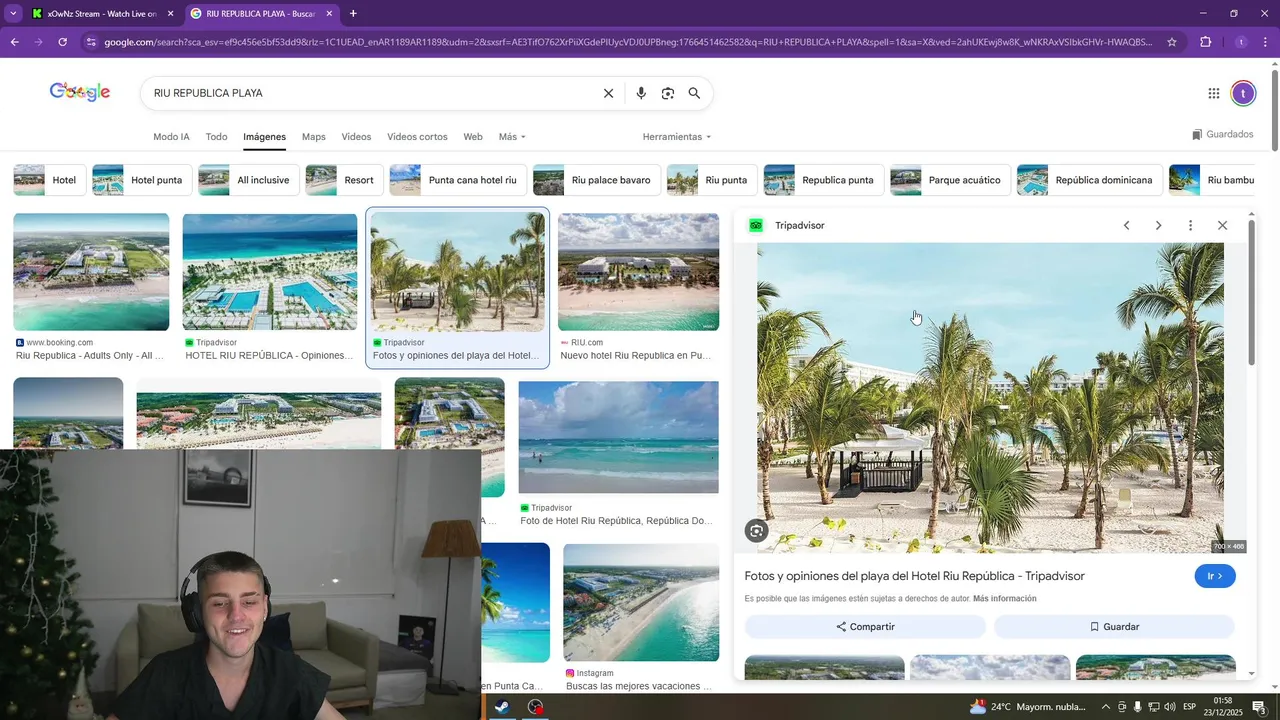Show next image in preview panel

coord(1158,225)
